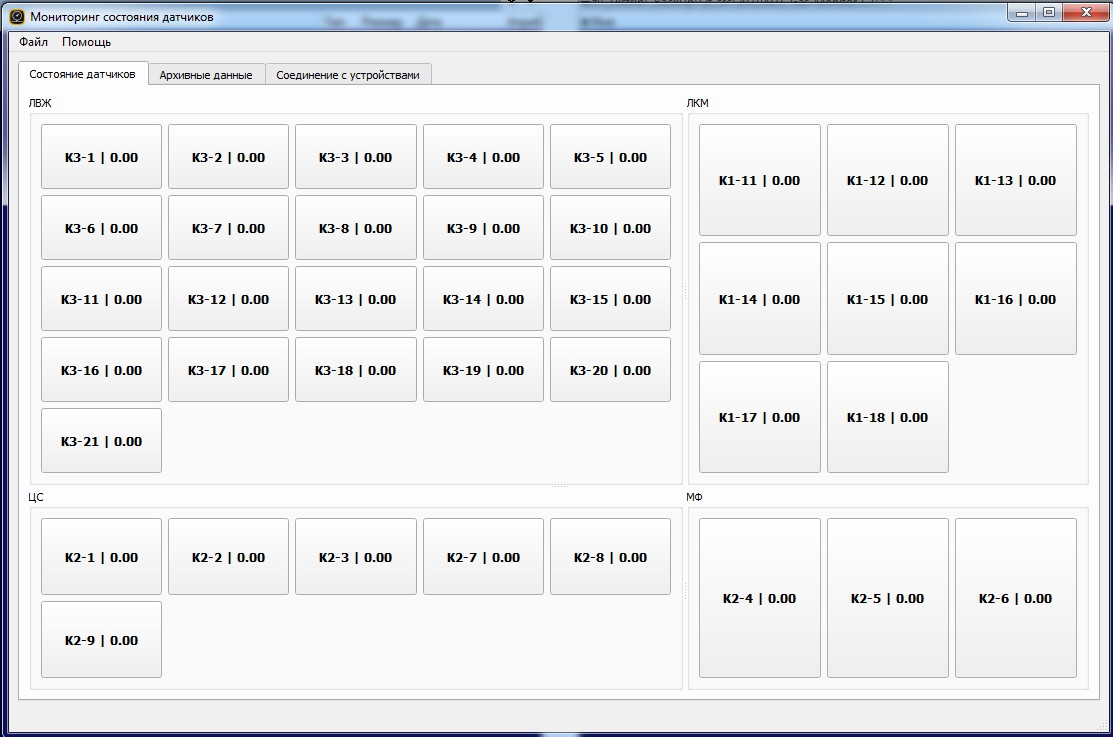Select sensor К2-7 button

pos(483,557)
